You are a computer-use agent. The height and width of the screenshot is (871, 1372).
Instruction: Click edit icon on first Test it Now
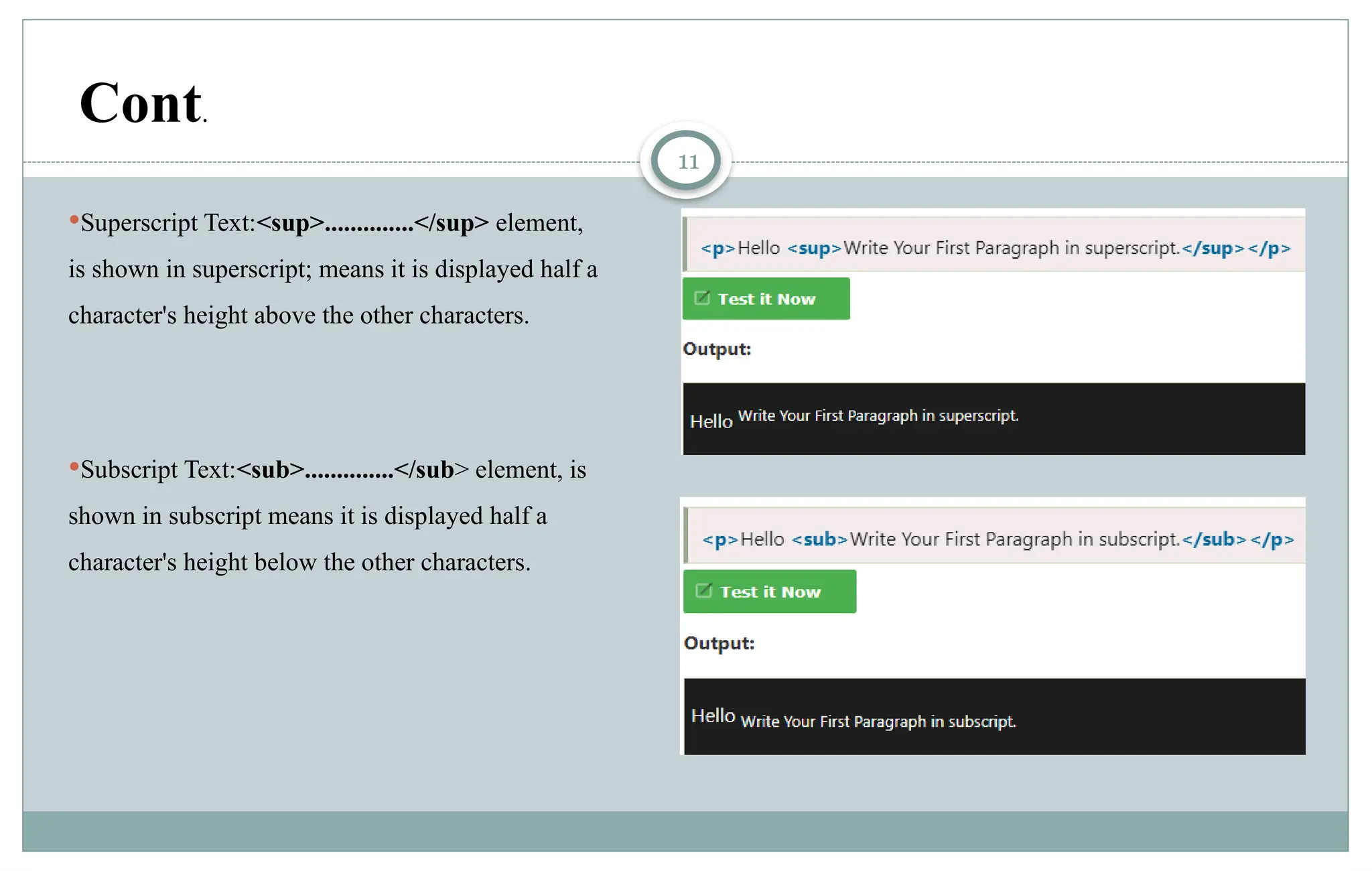701,298
